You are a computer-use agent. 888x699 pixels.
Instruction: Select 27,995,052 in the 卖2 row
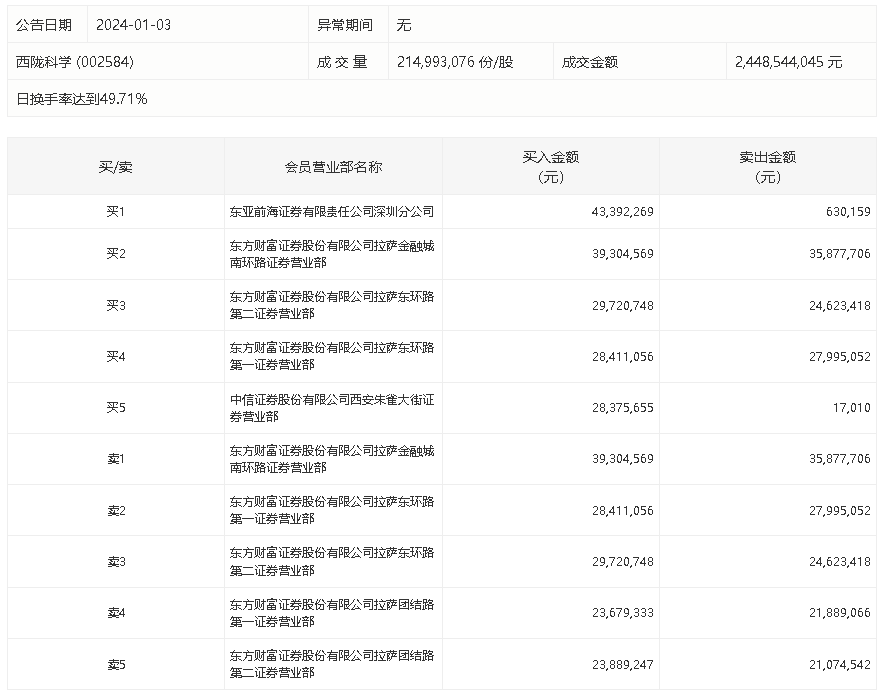click(840, 511)
